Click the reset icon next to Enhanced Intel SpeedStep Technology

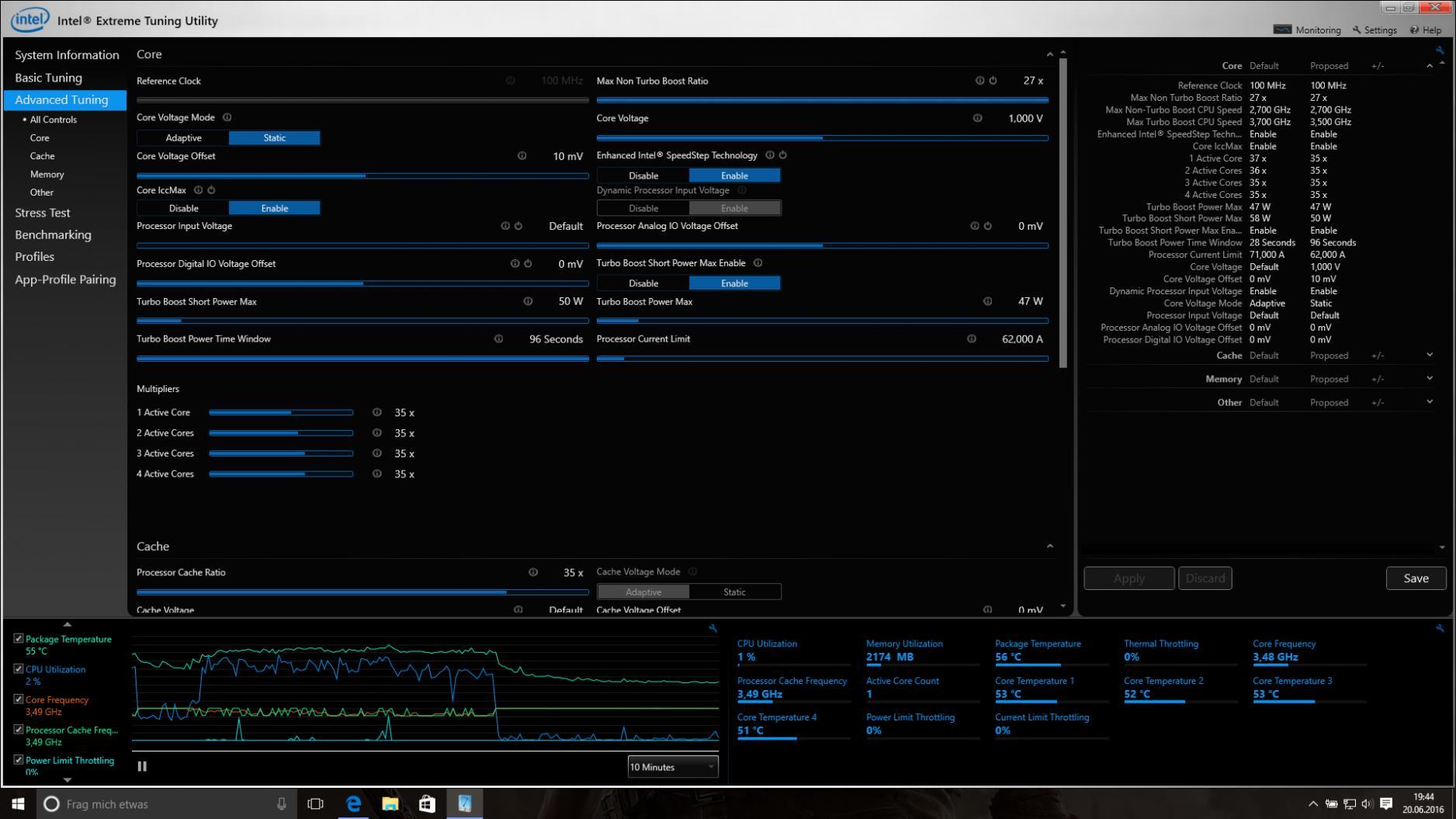coord(783,155)
